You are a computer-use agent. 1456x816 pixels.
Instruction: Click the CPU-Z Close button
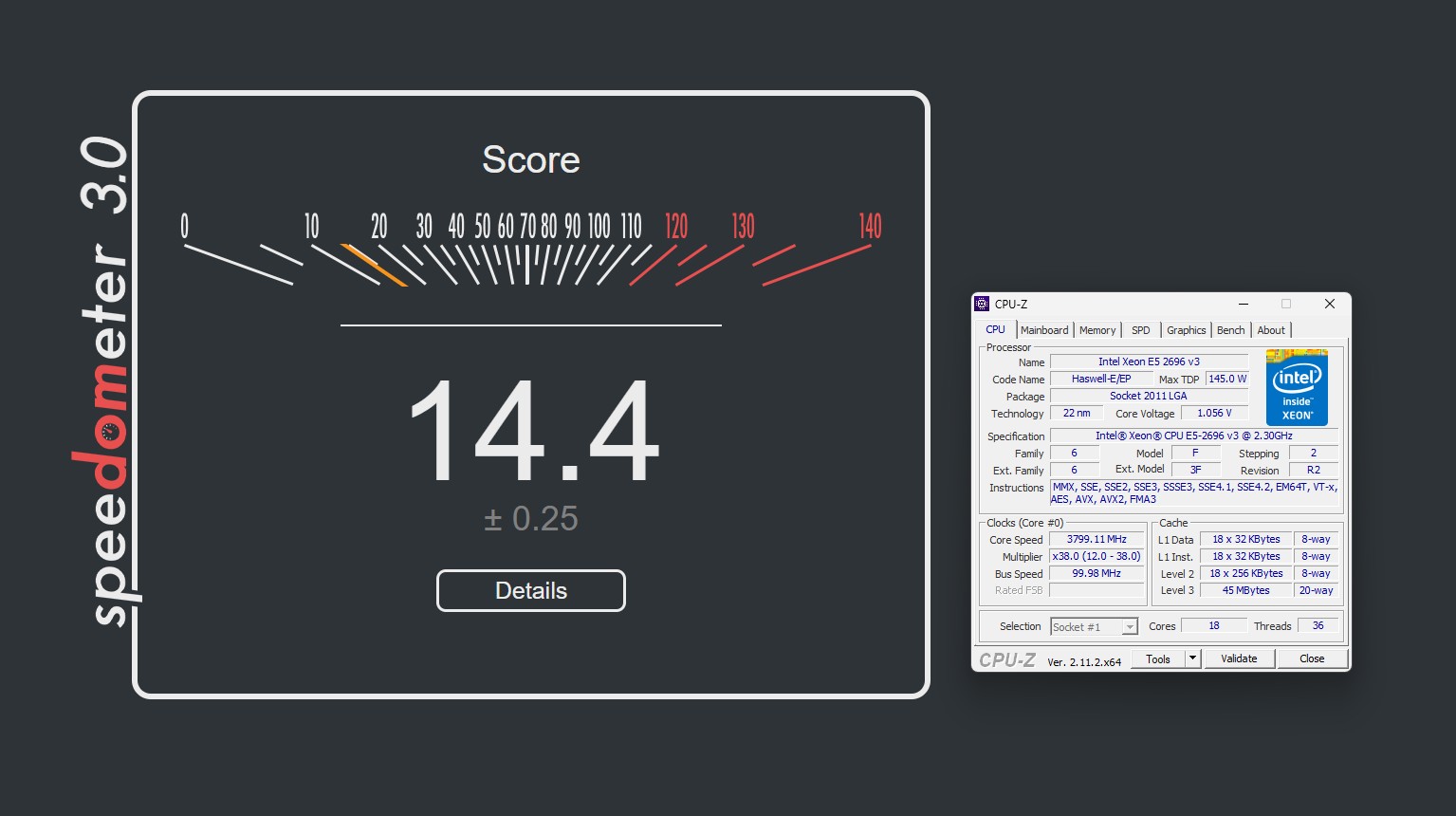1312,658
